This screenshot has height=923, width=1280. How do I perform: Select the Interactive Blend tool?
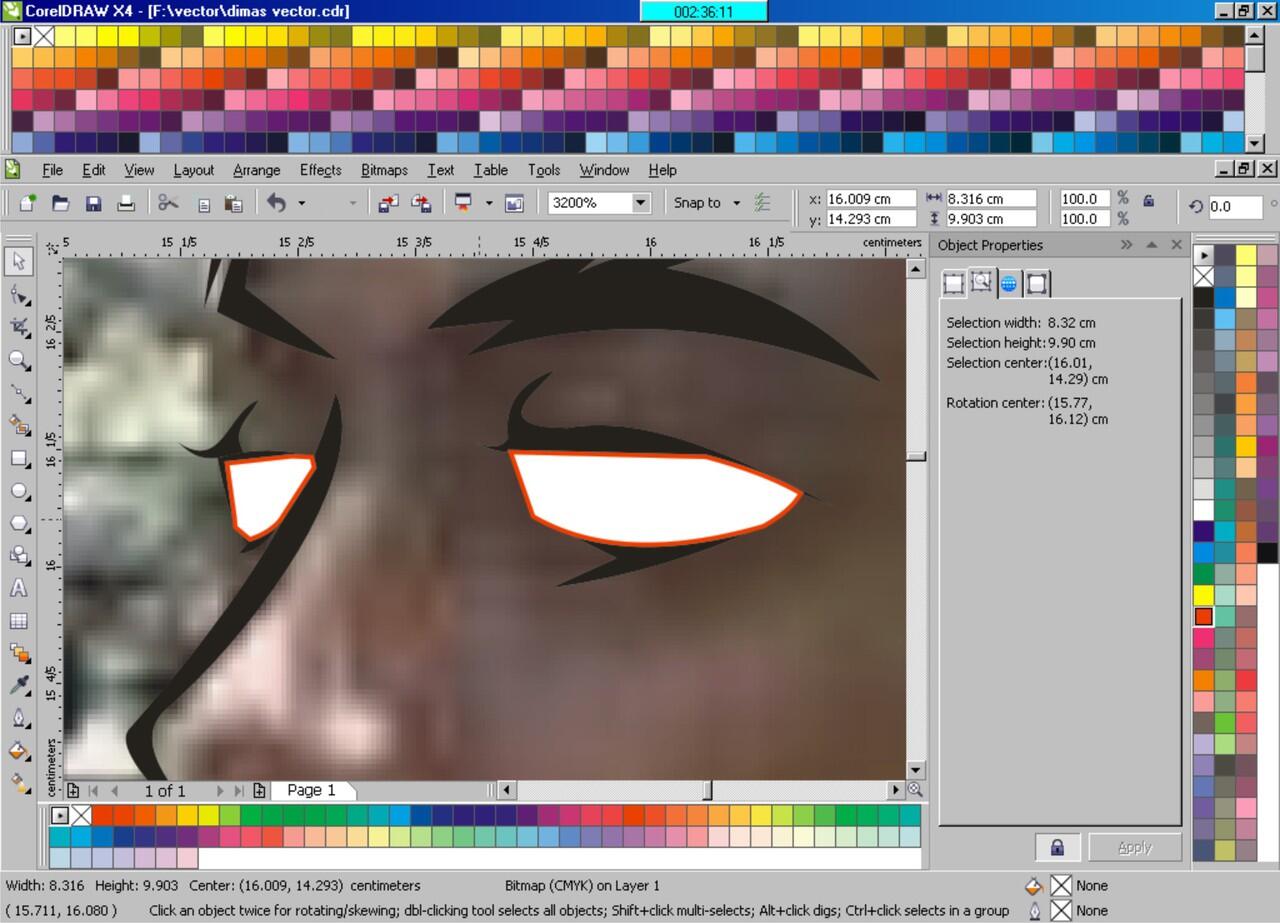(x=19, y=653)
